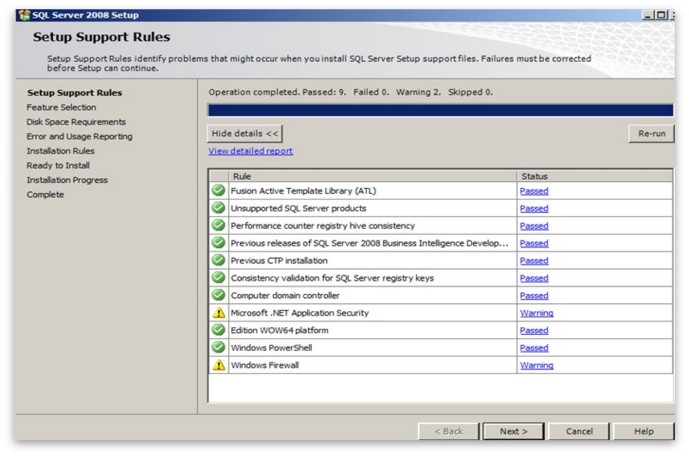The image size is (689, 456).
Task: Proceed with the Next button
Action: (x=513, y=431)
